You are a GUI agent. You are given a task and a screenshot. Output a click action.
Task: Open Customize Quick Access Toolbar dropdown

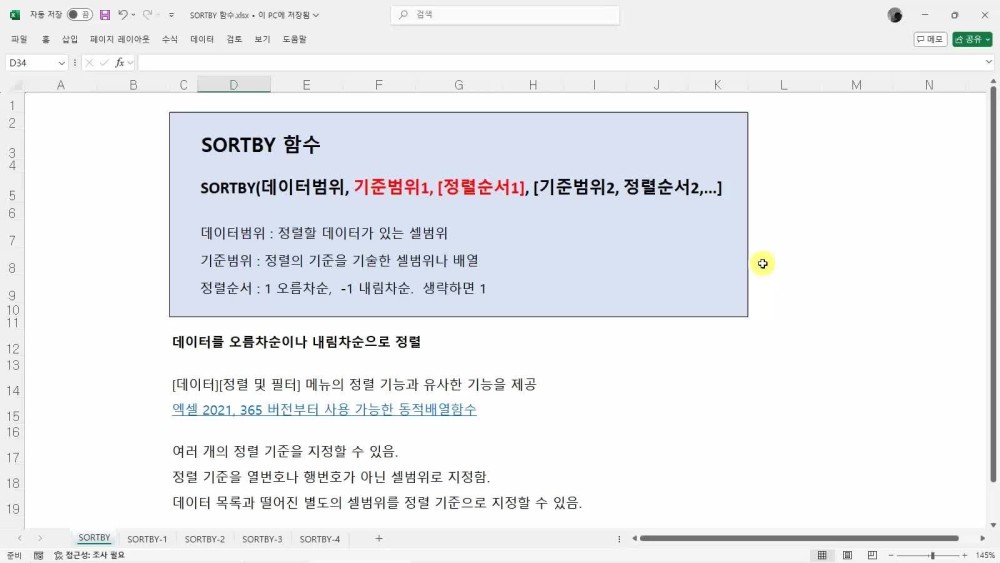pos(171,15)
